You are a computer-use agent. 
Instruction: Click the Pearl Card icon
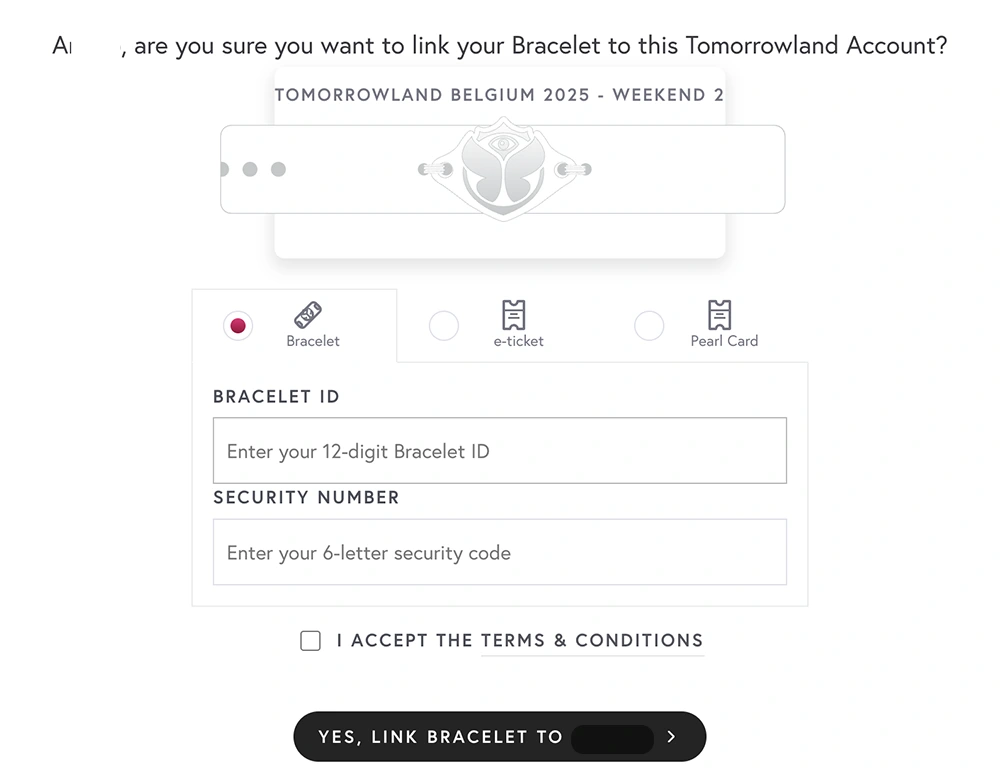click(x=719, y=315)
